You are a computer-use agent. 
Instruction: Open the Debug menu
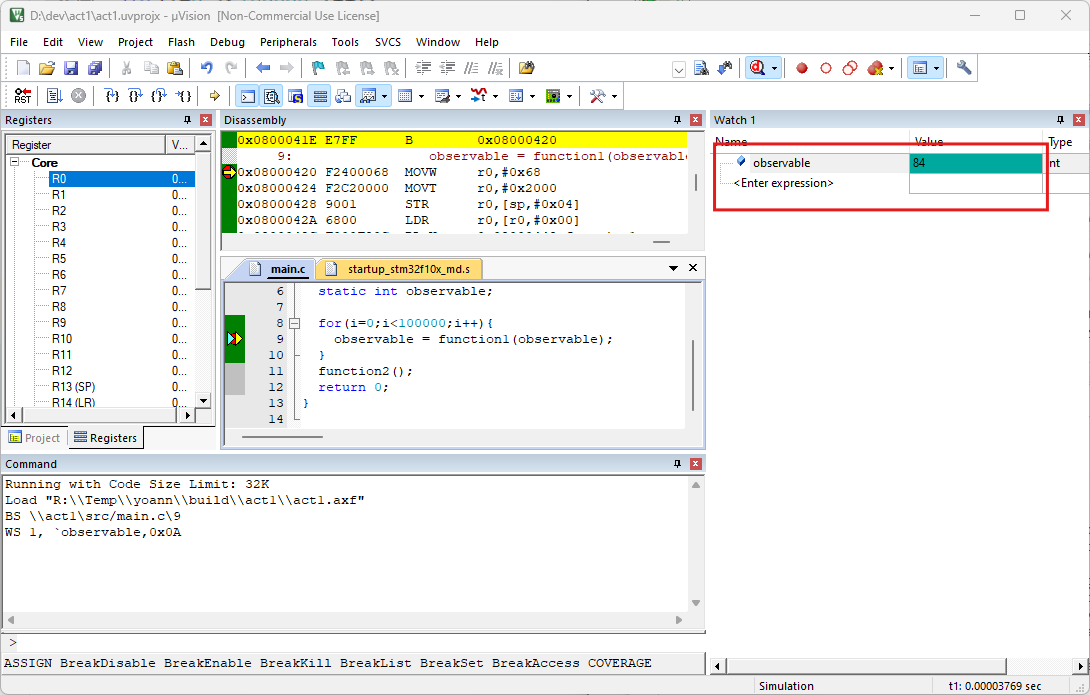[227, 42]
